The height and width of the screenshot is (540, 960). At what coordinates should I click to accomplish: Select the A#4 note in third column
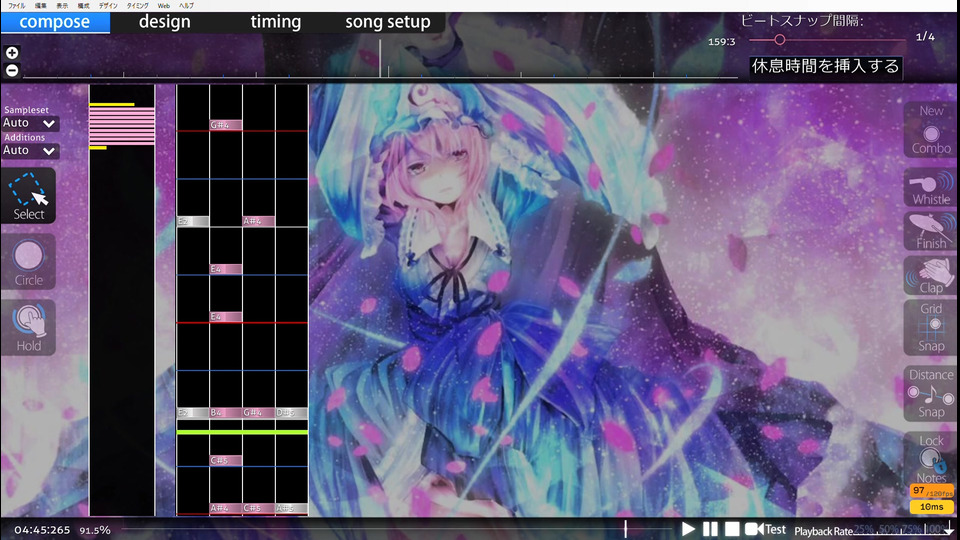coord(259,221)
